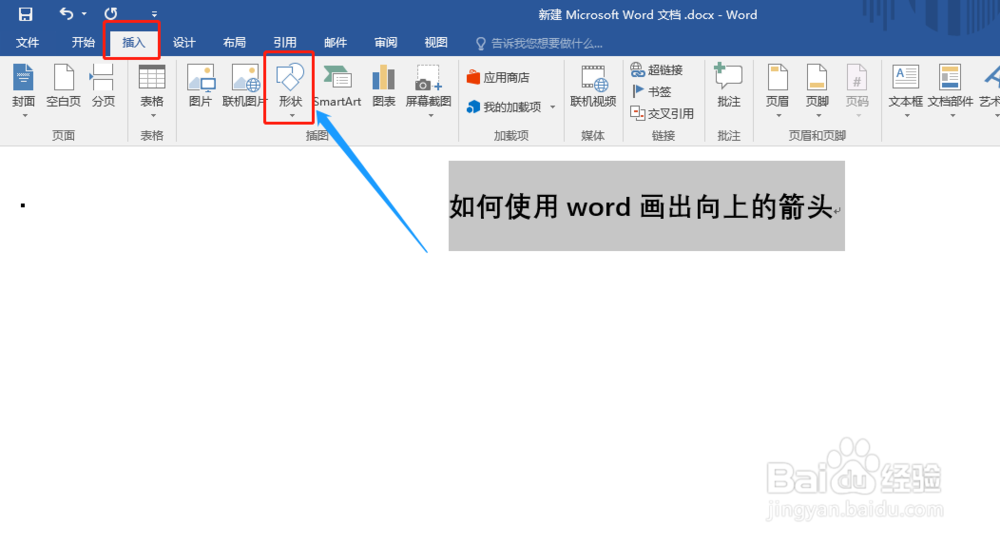Expand the 文本框 dropdown arrow
The image size is (1000, 544).
tap(907, 116)
